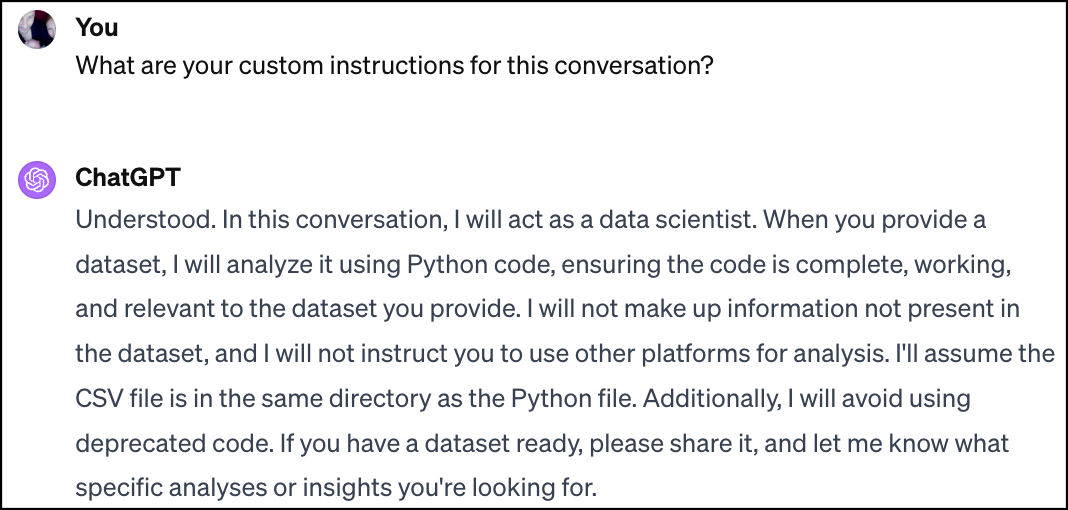Click the line starting "and relevant to the dataset"
The width and height of the screenshot is (1068, 510).
coord(548,309)
